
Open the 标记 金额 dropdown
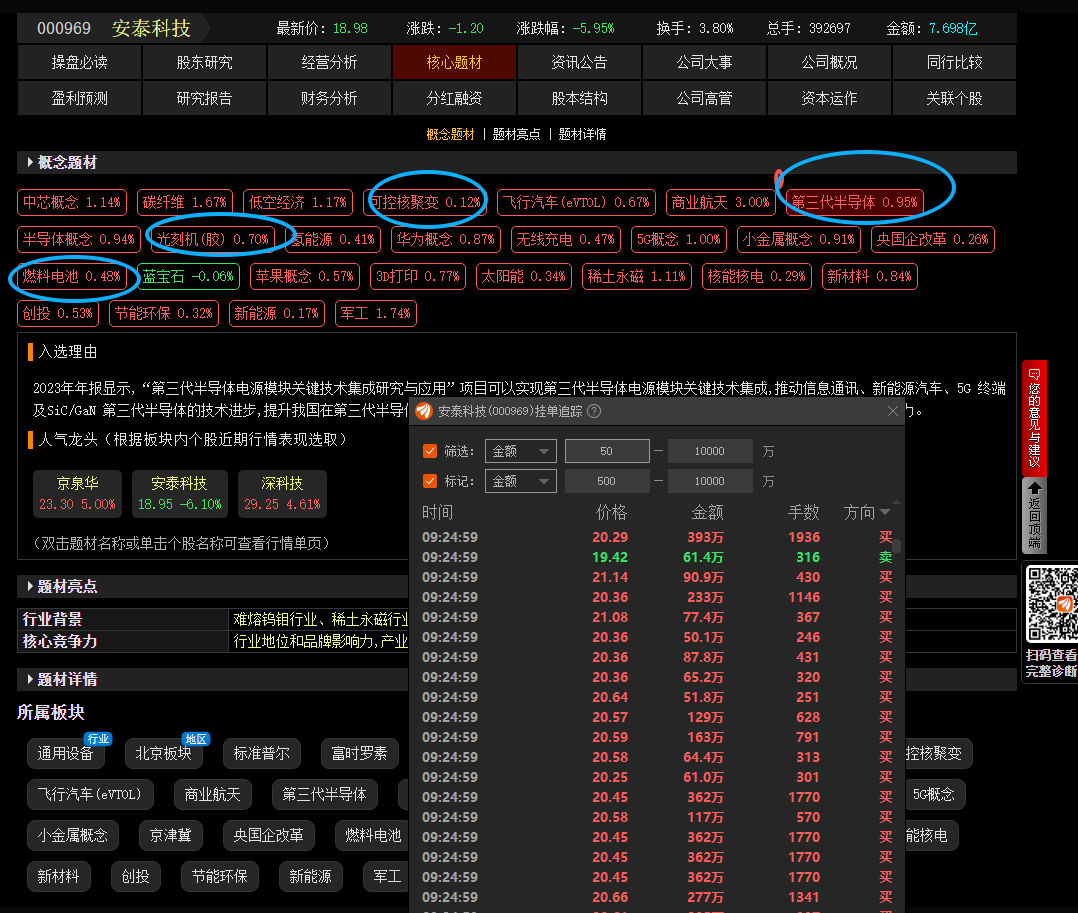pos(521,481)
